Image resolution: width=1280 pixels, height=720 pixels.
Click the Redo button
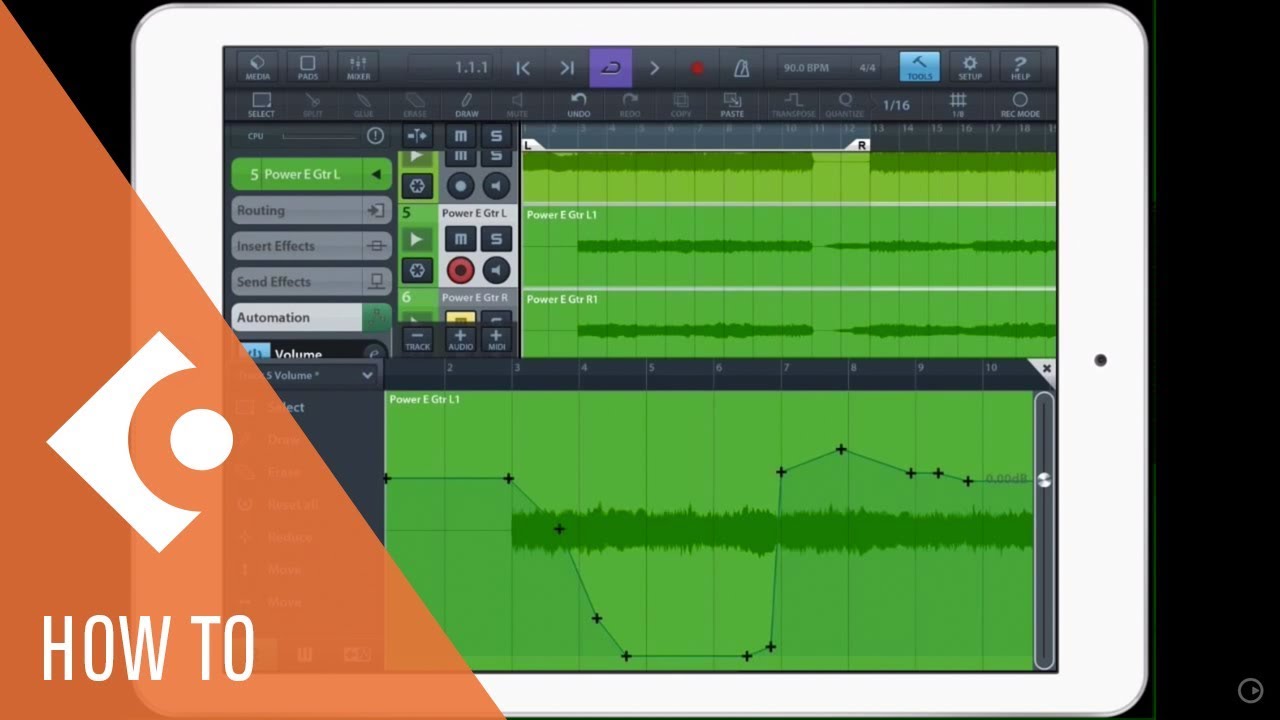click(630, 104)
